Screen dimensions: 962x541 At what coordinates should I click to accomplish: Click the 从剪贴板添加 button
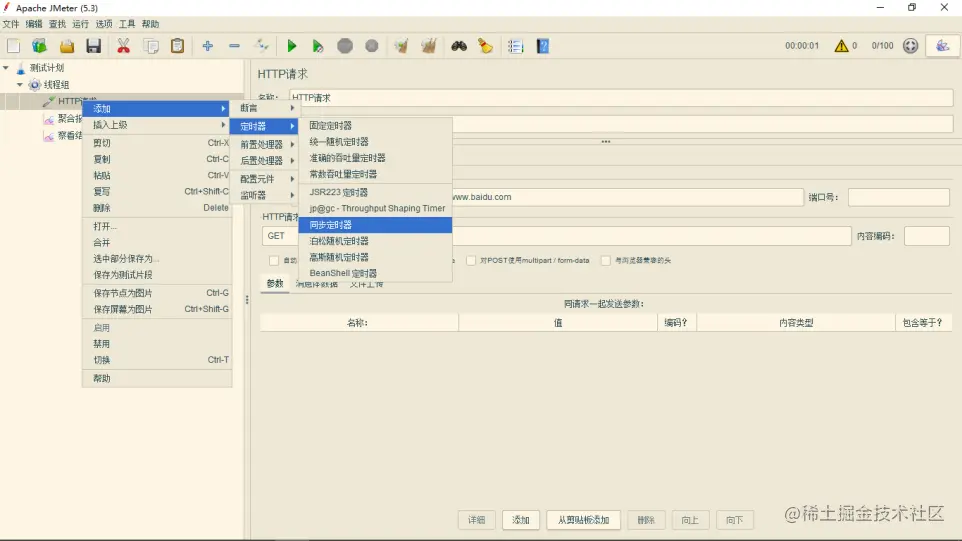[x=583, y=520]
